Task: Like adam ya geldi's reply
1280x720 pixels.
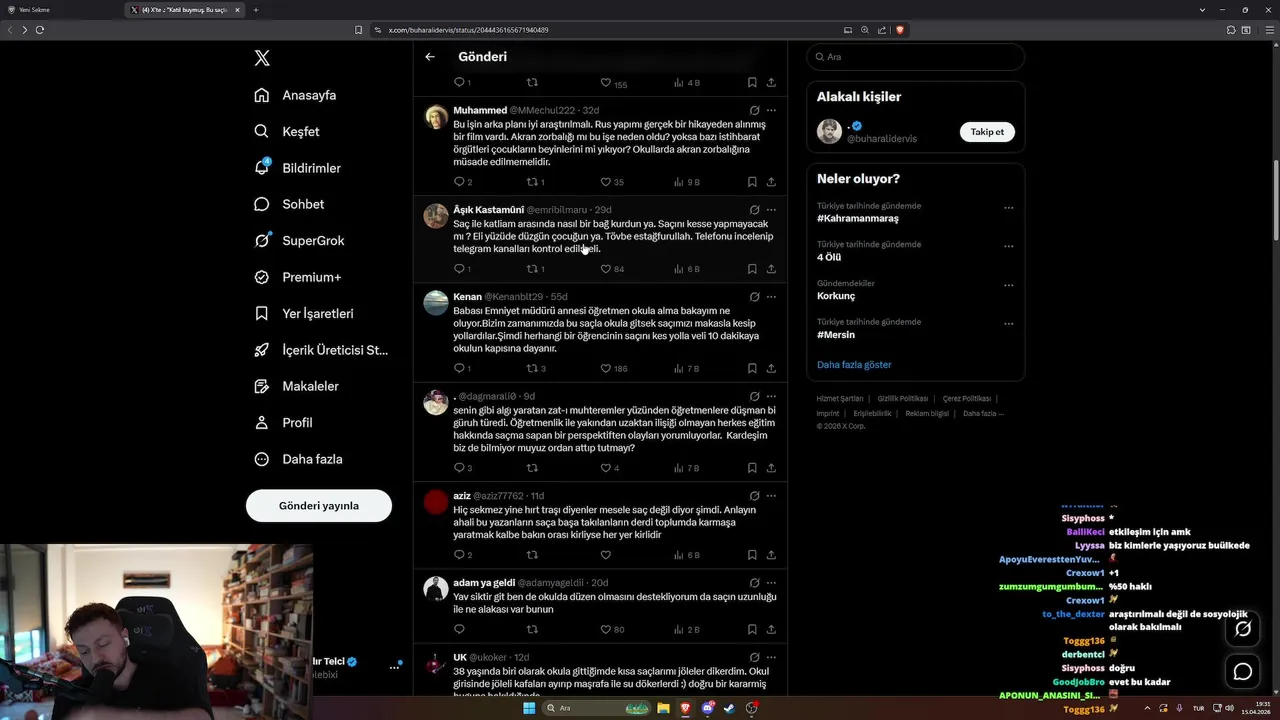Action: (606, 629)
